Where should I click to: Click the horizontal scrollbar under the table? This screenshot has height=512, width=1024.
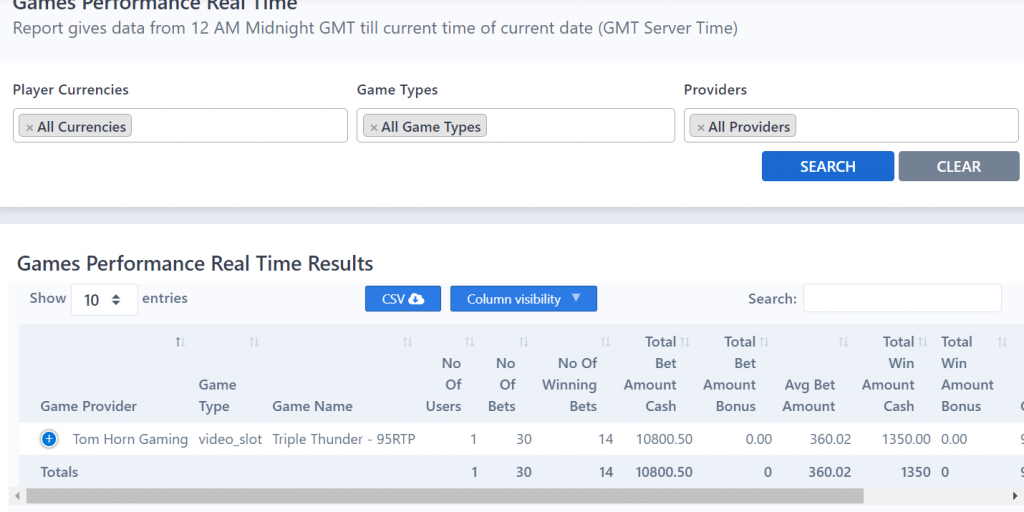pyautogui.click(x=445, y=496)
